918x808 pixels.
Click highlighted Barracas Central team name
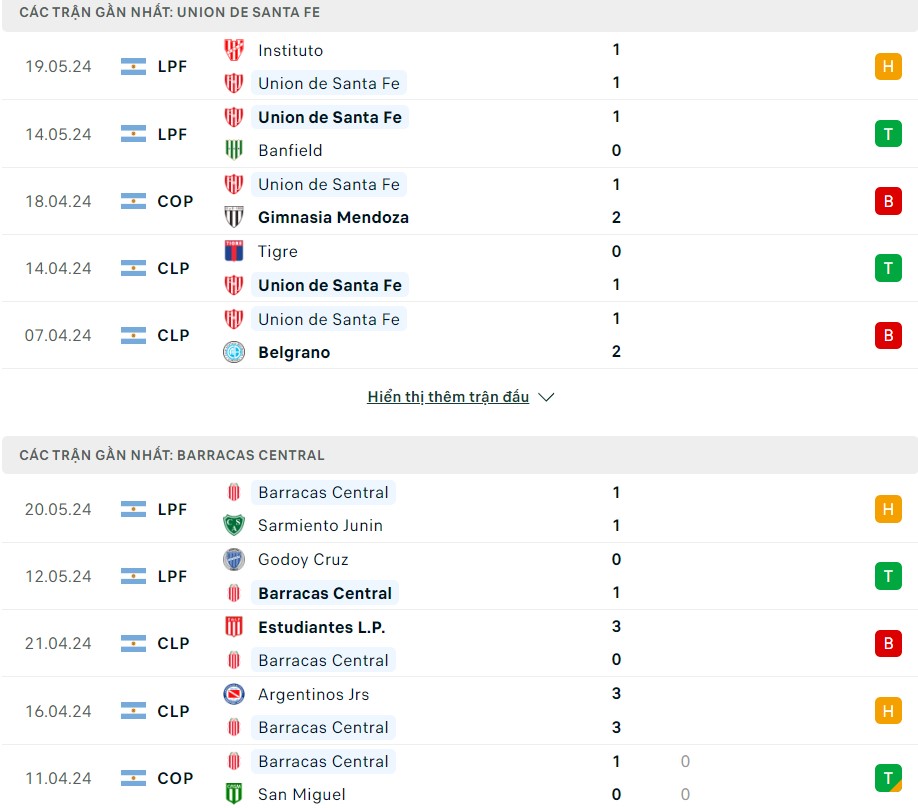[x=324, y=593]
